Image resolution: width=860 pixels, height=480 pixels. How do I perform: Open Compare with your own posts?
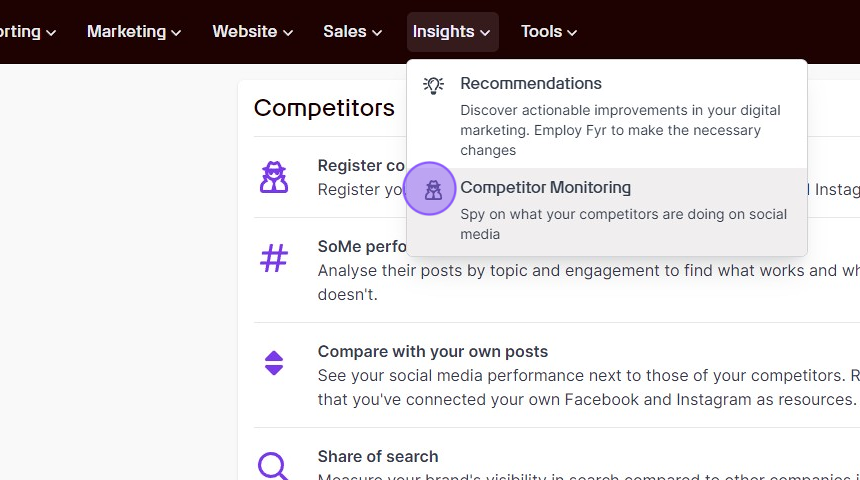coord(432,351)
